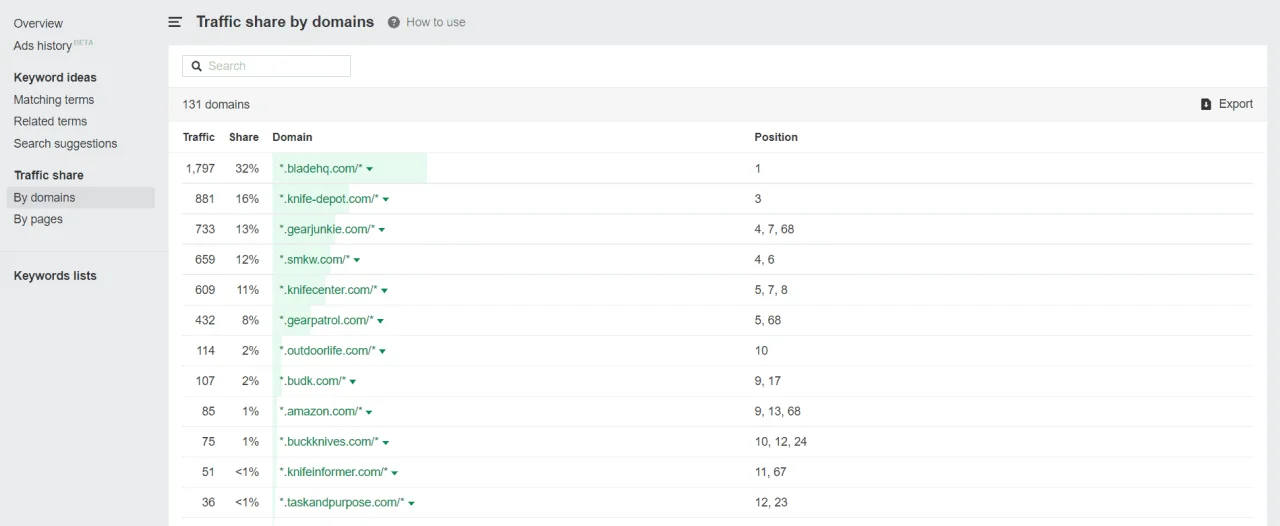
Task: Expand the knife-depot.com dropdown arrow
Action: click(386, 199)
